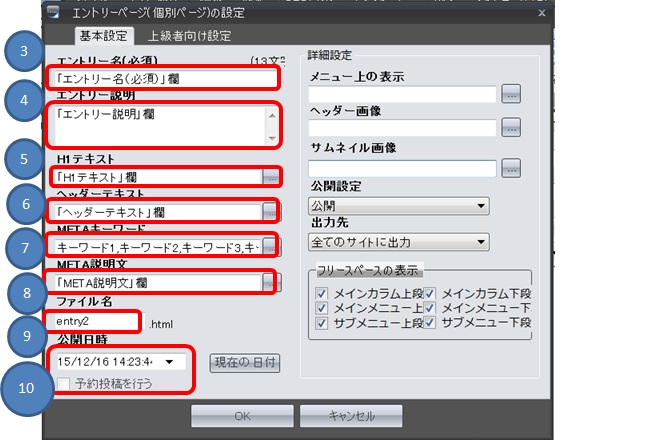Open the 公開設定 dropdown
This screenshot has height=440, width=650.
(398, 206)
